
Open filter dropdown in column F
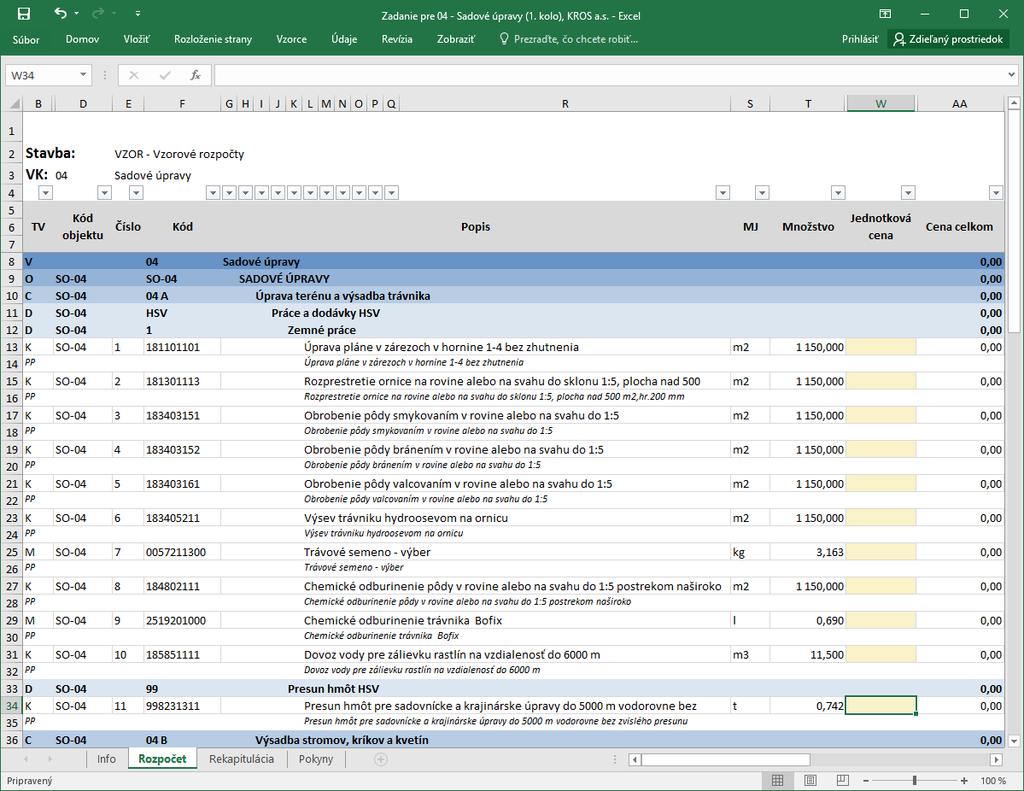coord(213,193)
